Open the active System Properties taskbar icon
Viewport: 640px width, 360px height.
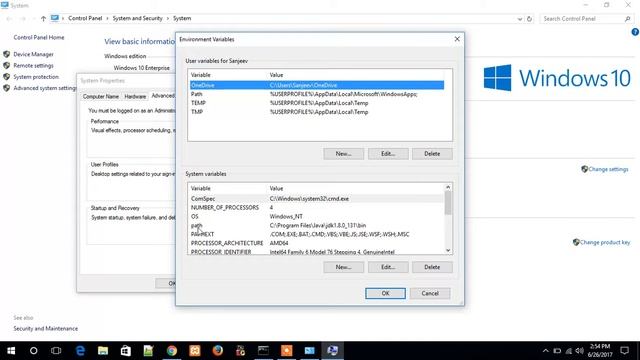[x=332, y=351]
